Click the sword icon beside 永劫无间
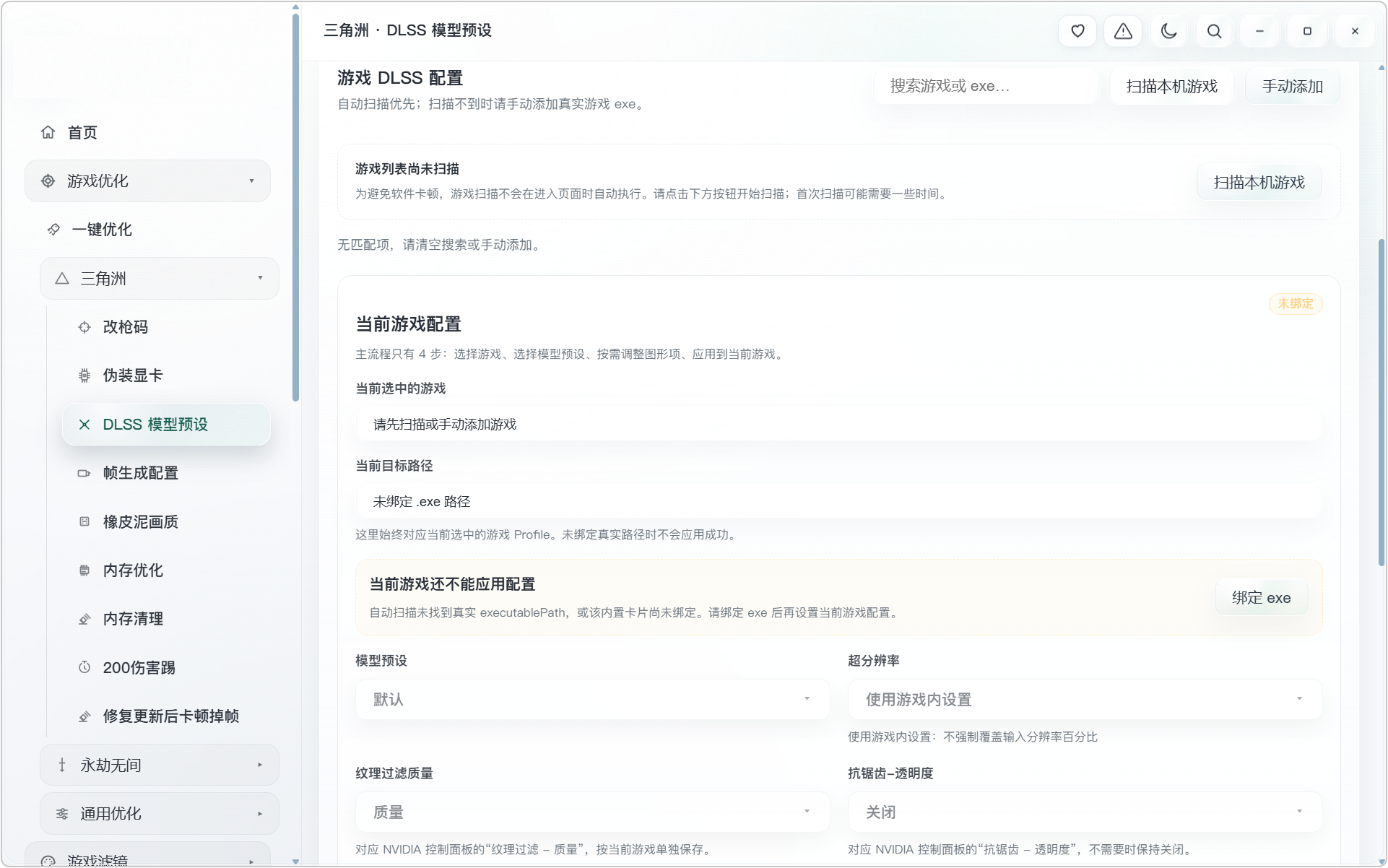Viewport: 1388px width, 868px height. (62, 765)
